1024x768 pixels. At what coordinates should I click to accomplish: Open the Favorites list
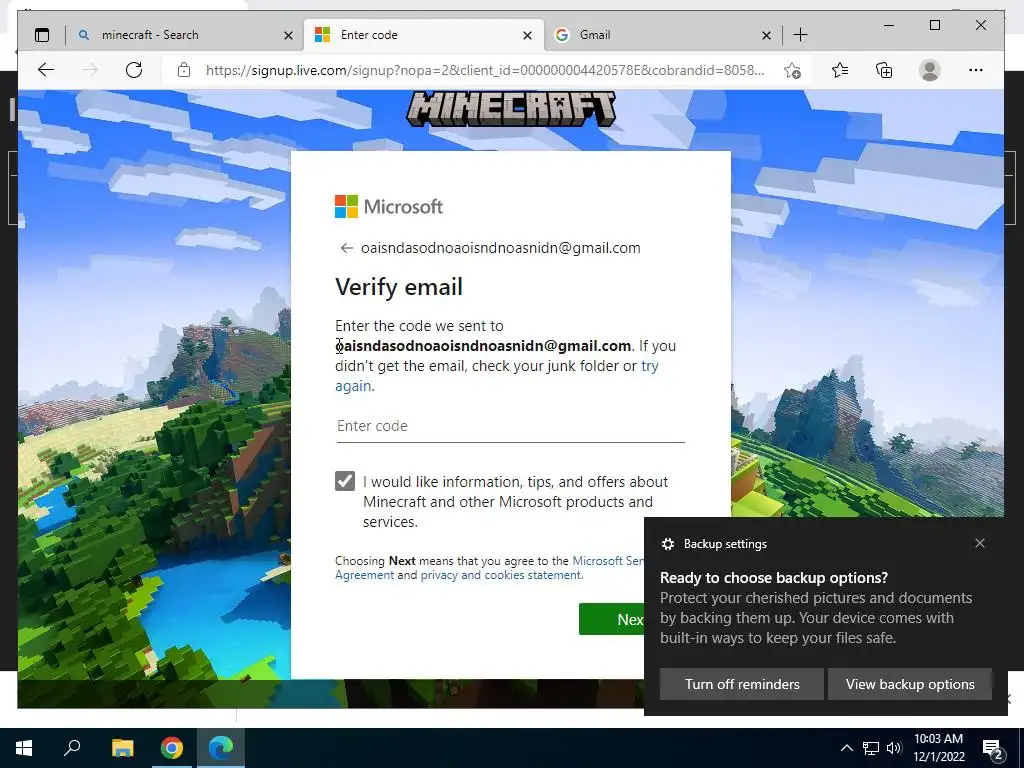pyautogui.click(x=840, y=70)
